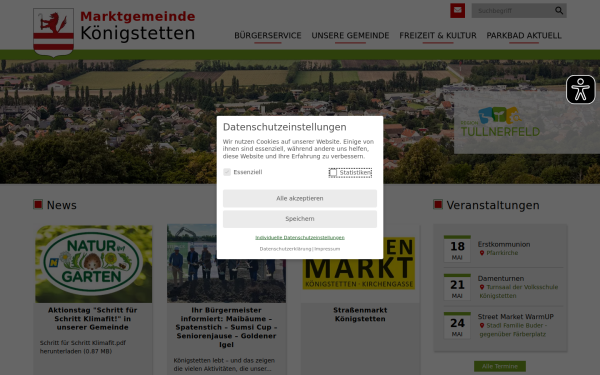Click the red square icon beside Veranstaltungen
This screenshot has width=600, height=375.
pos(438,204)
